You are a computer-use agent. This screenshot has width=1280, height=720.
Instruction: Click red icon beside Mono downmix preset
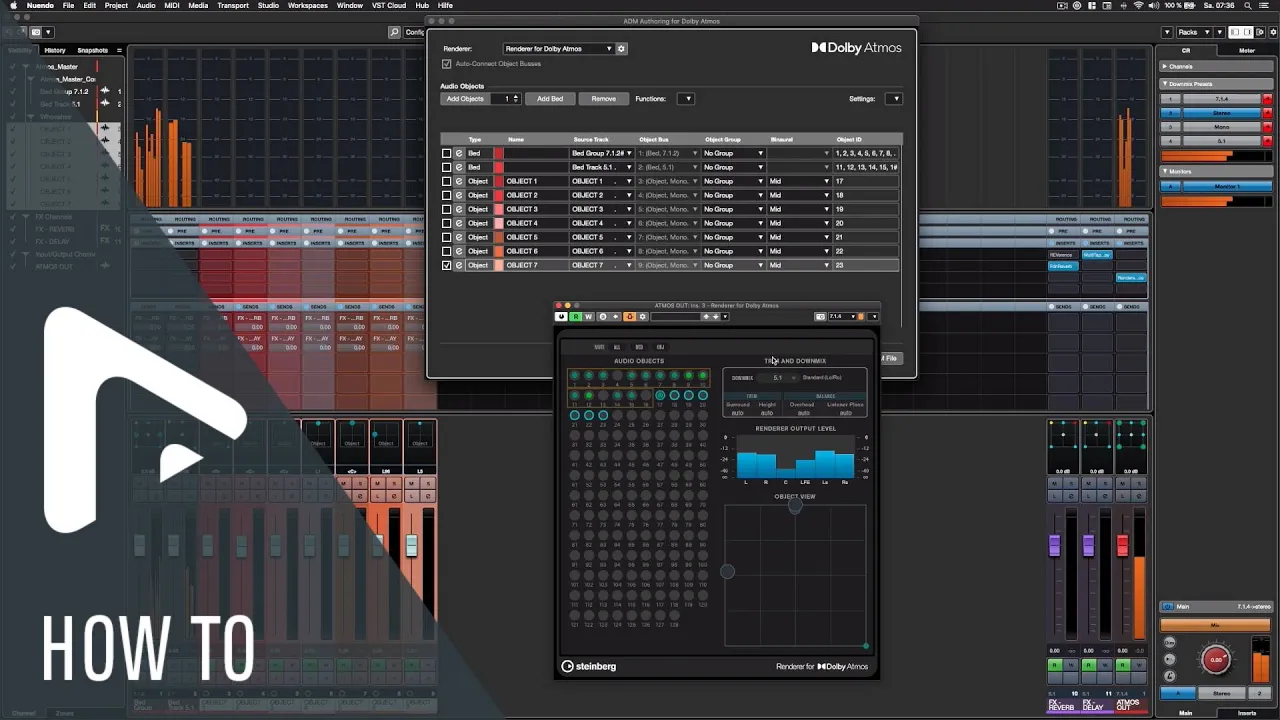pos(1268,127)
